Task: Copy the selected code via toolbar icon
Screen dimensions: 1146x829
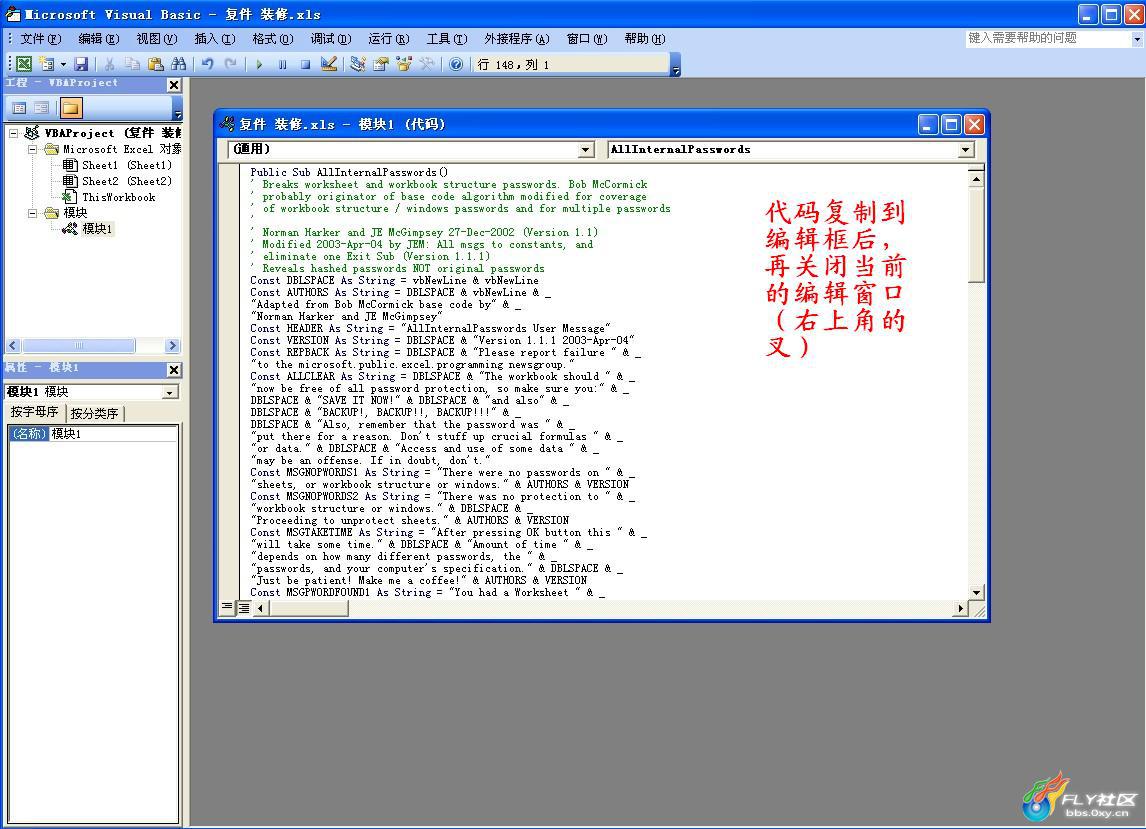Action: (132, 64)
